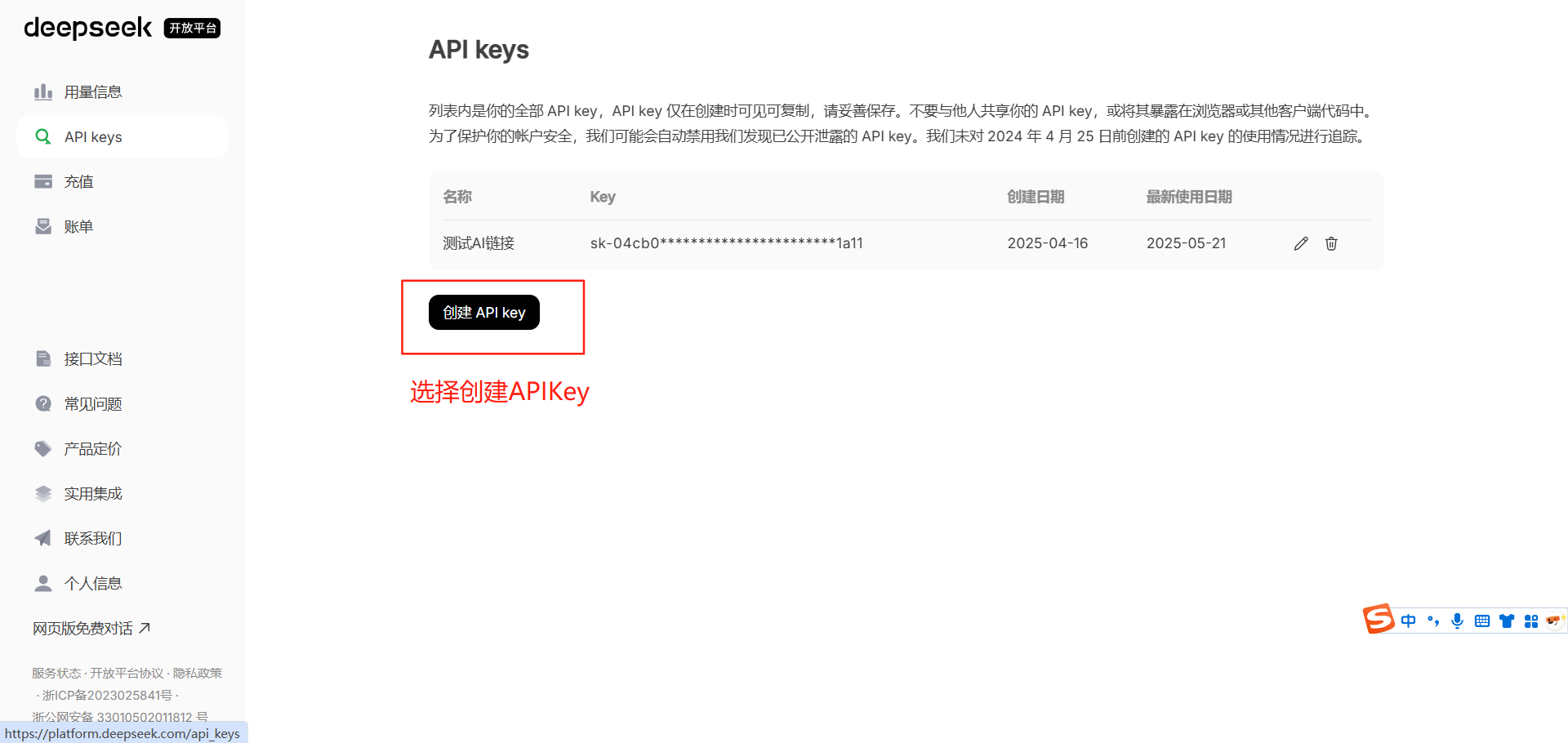Open the 账单 billing page
This screenshot has height=743, width=1568.
coord(78,227)
